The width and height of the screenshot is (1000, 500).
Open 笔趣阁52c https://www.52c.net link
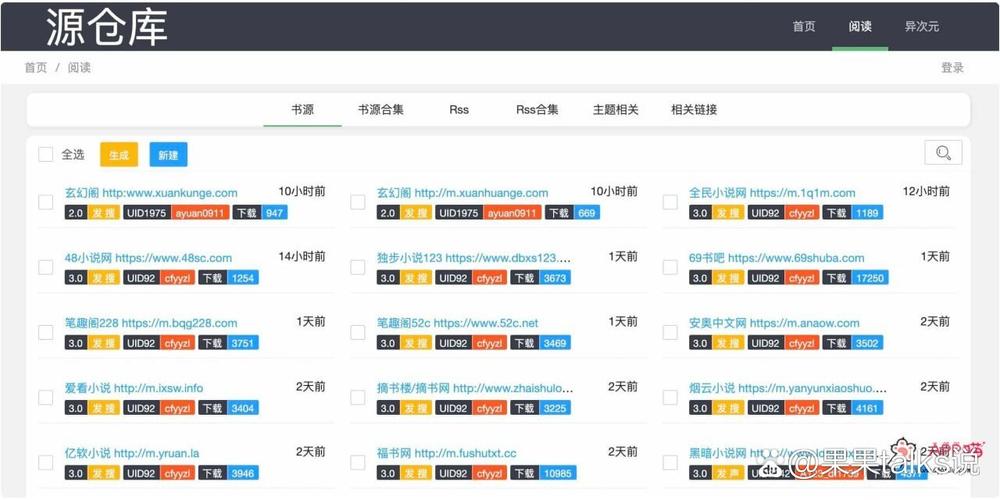457,323
